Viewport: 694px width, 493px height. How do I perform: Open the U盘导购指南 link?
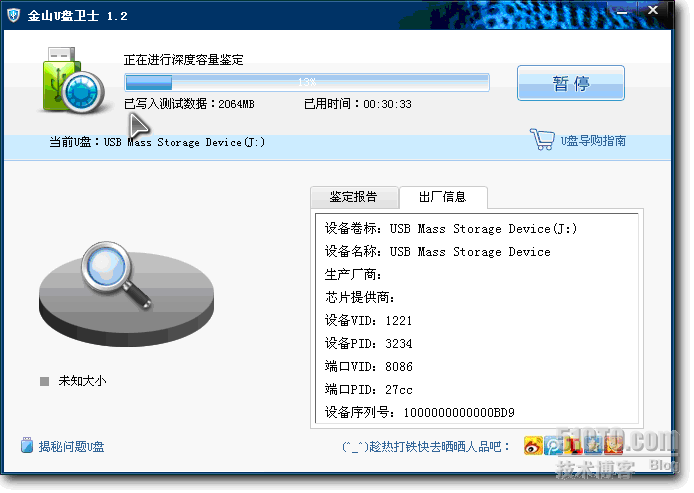pos(593,141)
